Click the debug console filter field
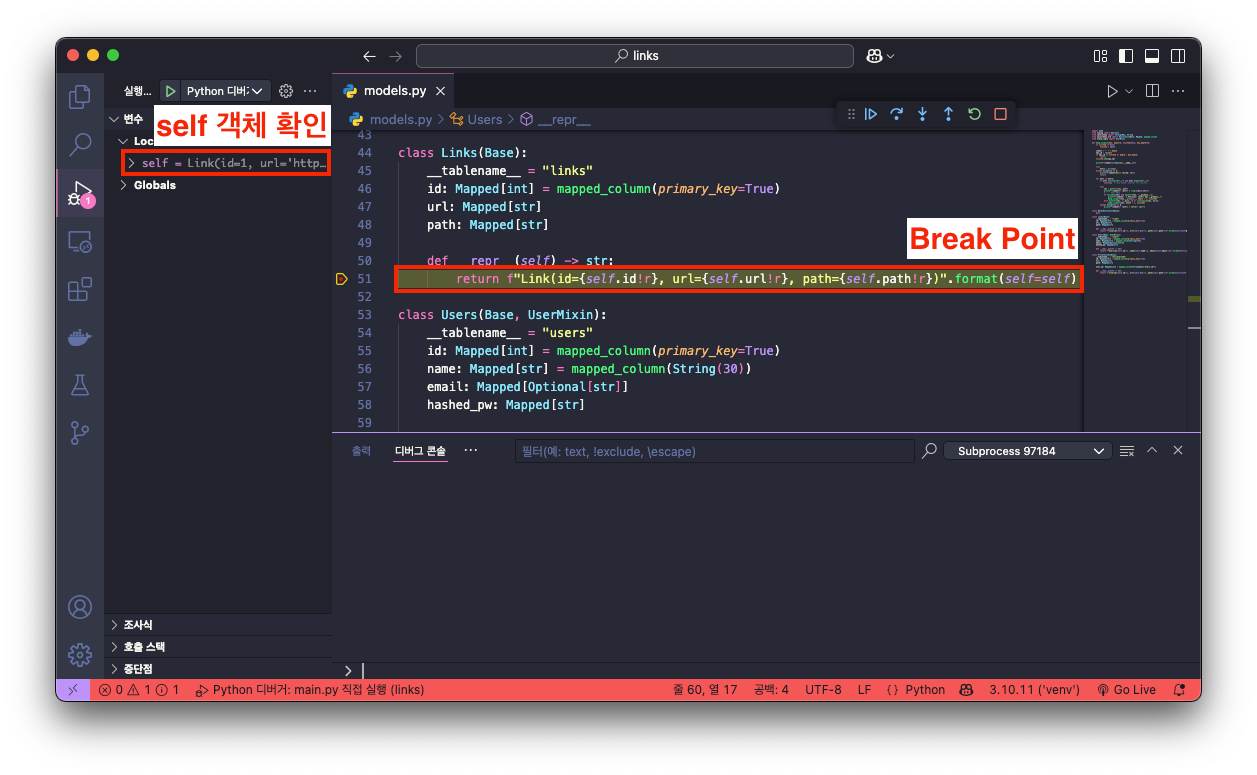The width and height of the screenshot is (1257, 775). click(714, 451)
